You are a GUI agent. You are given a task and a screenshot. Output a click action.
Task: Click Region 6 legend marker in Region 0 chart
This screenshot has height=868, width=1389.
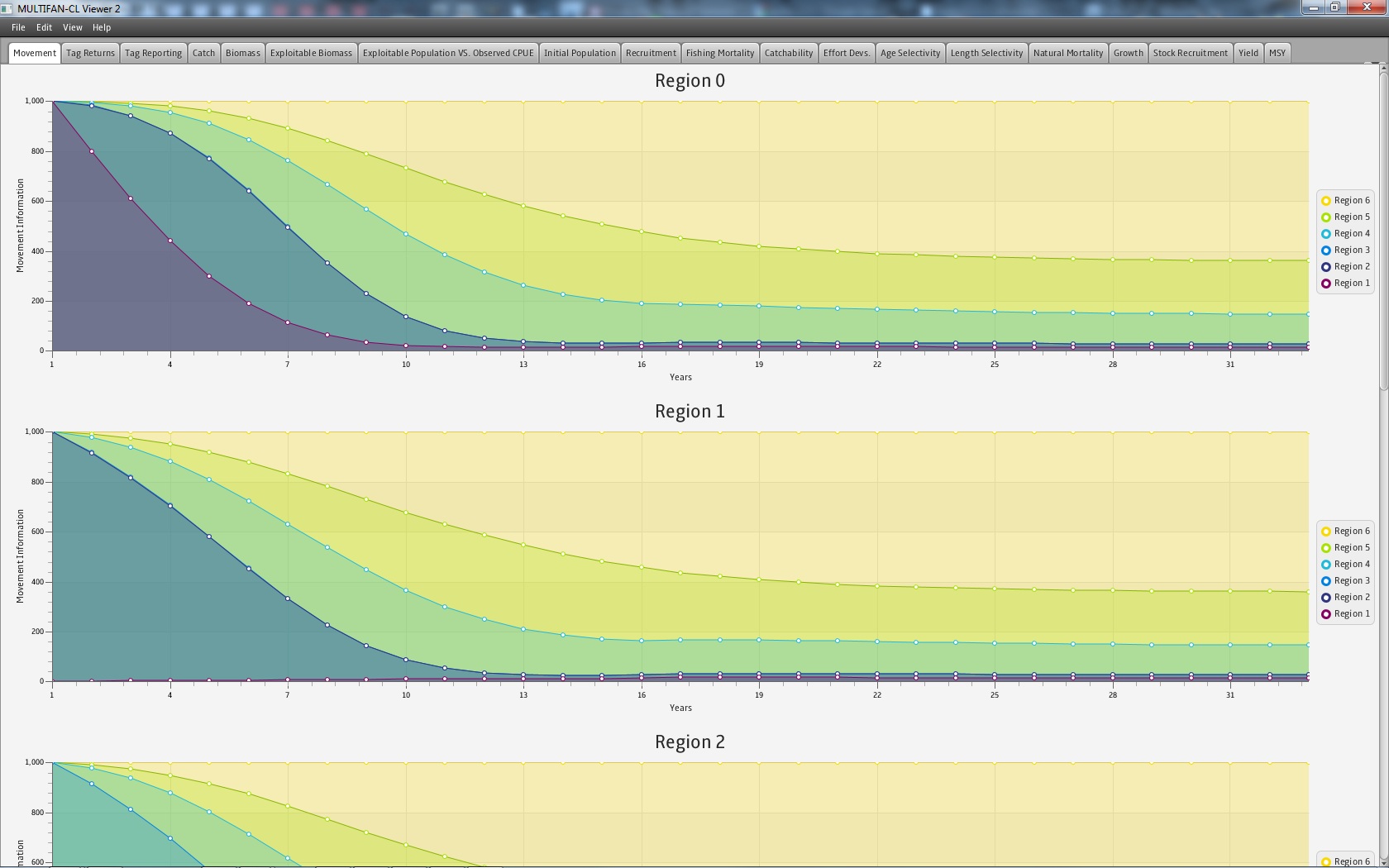coord(1325,201)
